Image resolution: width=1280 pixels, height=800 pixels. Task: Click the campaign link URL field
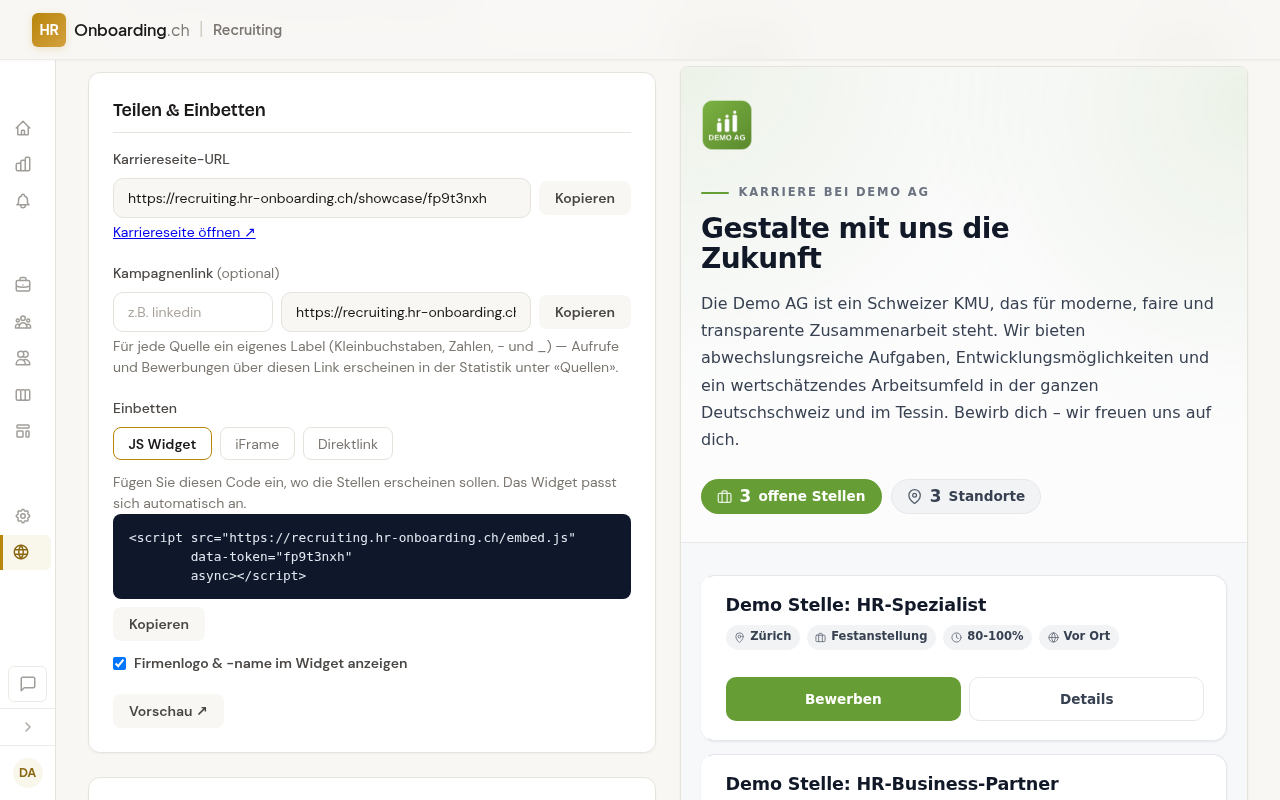[406, 312]
